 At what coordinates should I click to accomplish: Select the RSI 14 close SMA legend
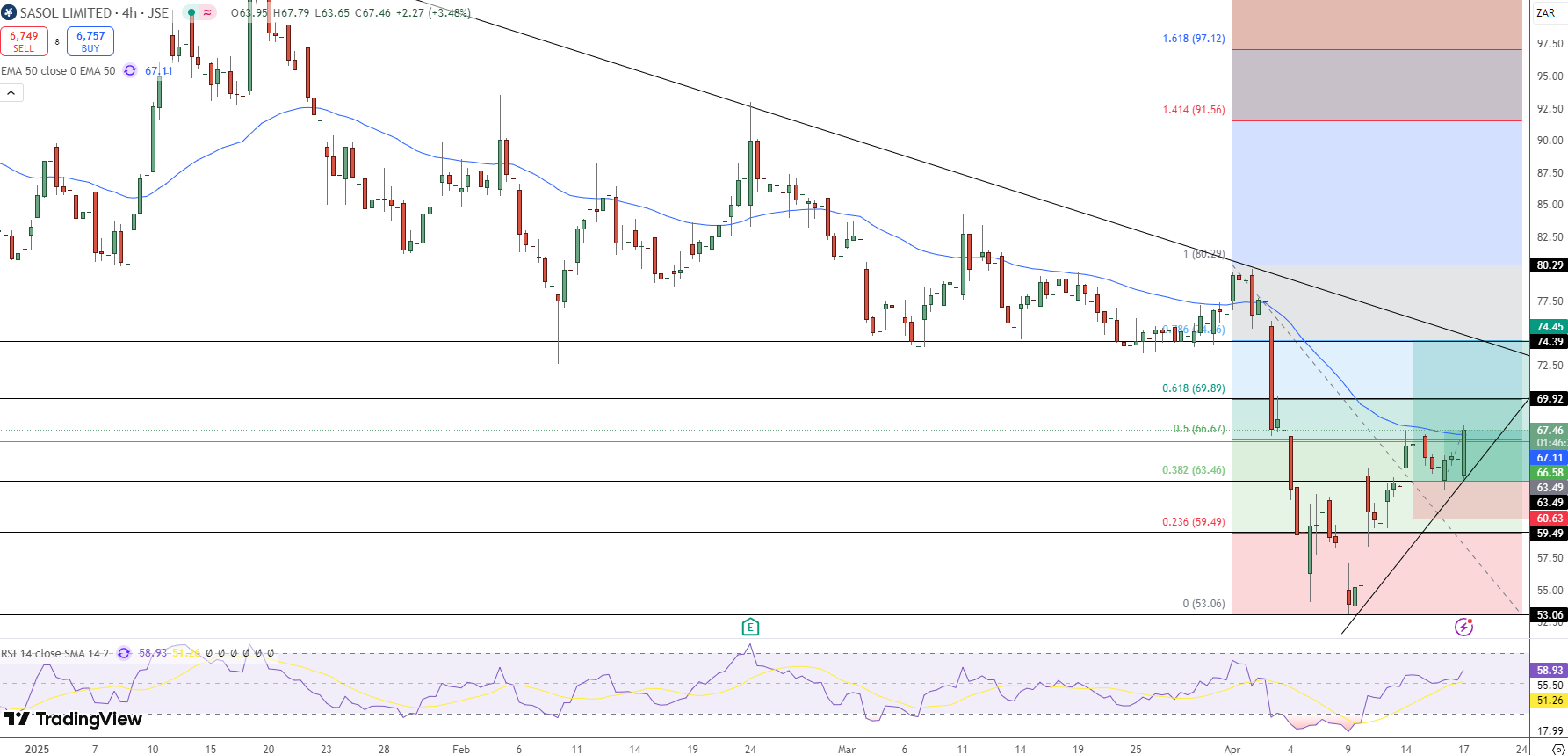(x=54, y=653)
